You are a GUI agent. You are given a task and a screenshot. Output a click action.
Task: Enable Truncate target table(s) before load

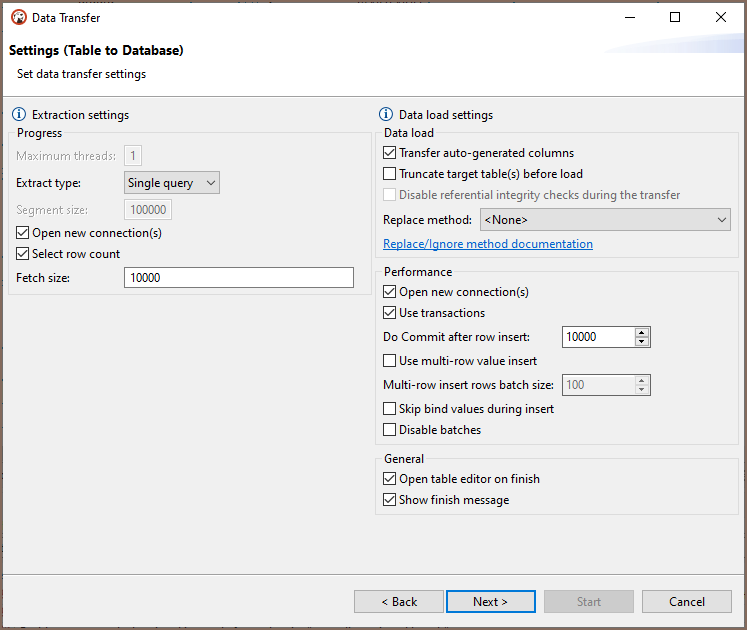coord(390,174)
